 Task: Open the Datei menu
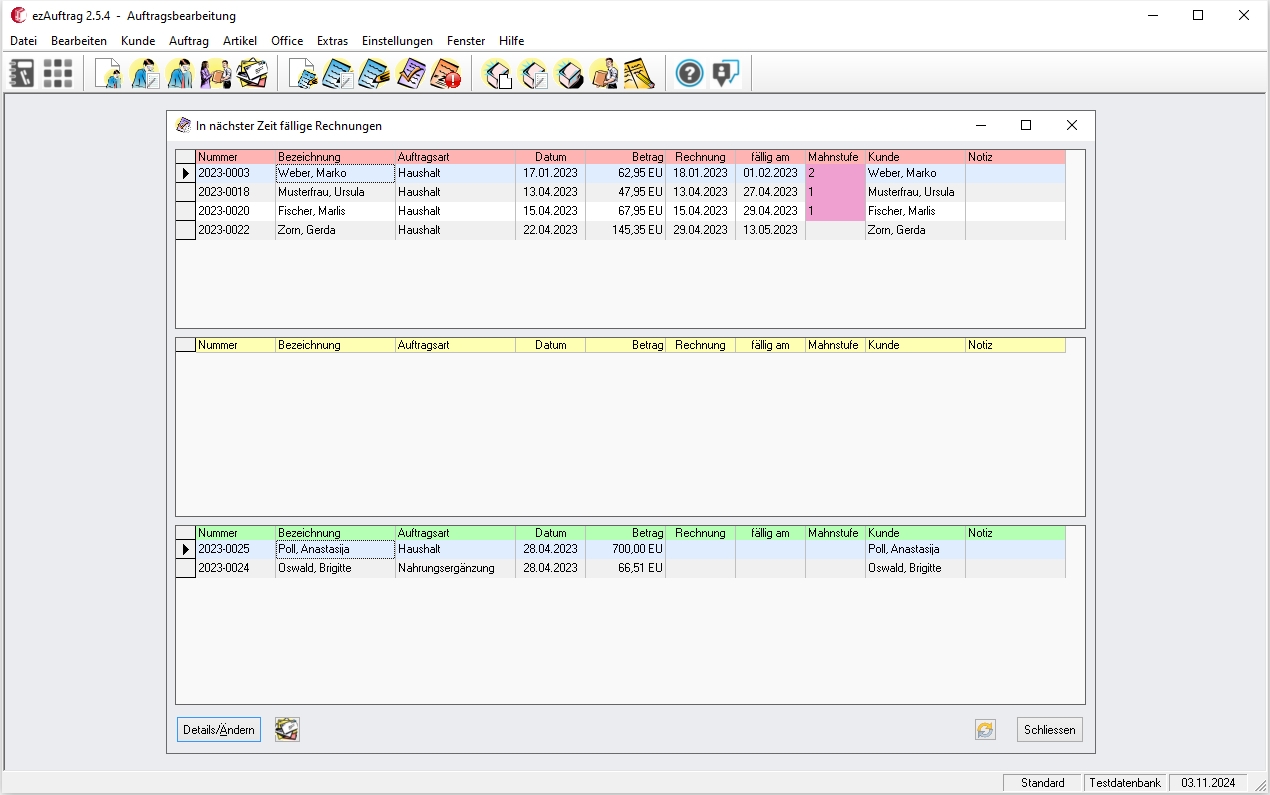point(23,41)
